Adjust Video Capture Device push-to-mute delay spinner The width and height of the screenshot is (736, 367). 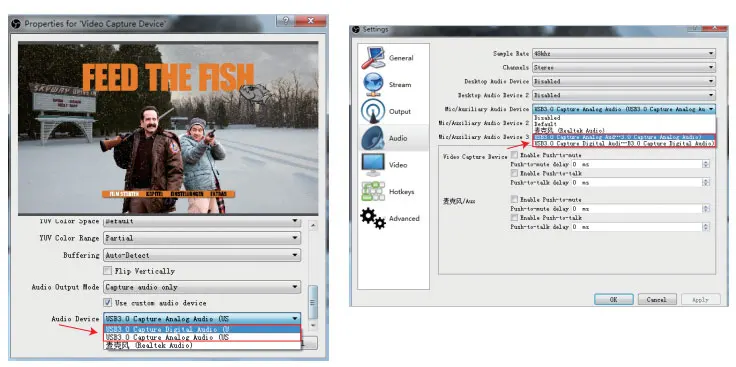[x=705, y=164]
